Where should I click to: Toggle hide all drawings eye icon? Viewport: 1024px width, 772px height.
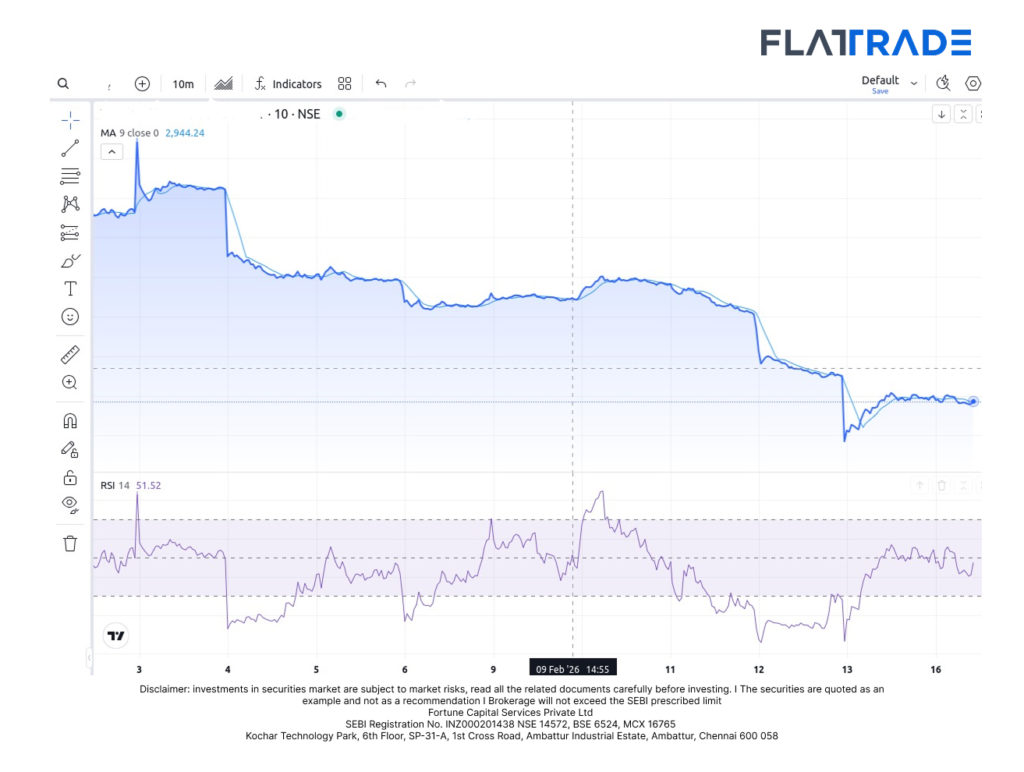(70, 505)
